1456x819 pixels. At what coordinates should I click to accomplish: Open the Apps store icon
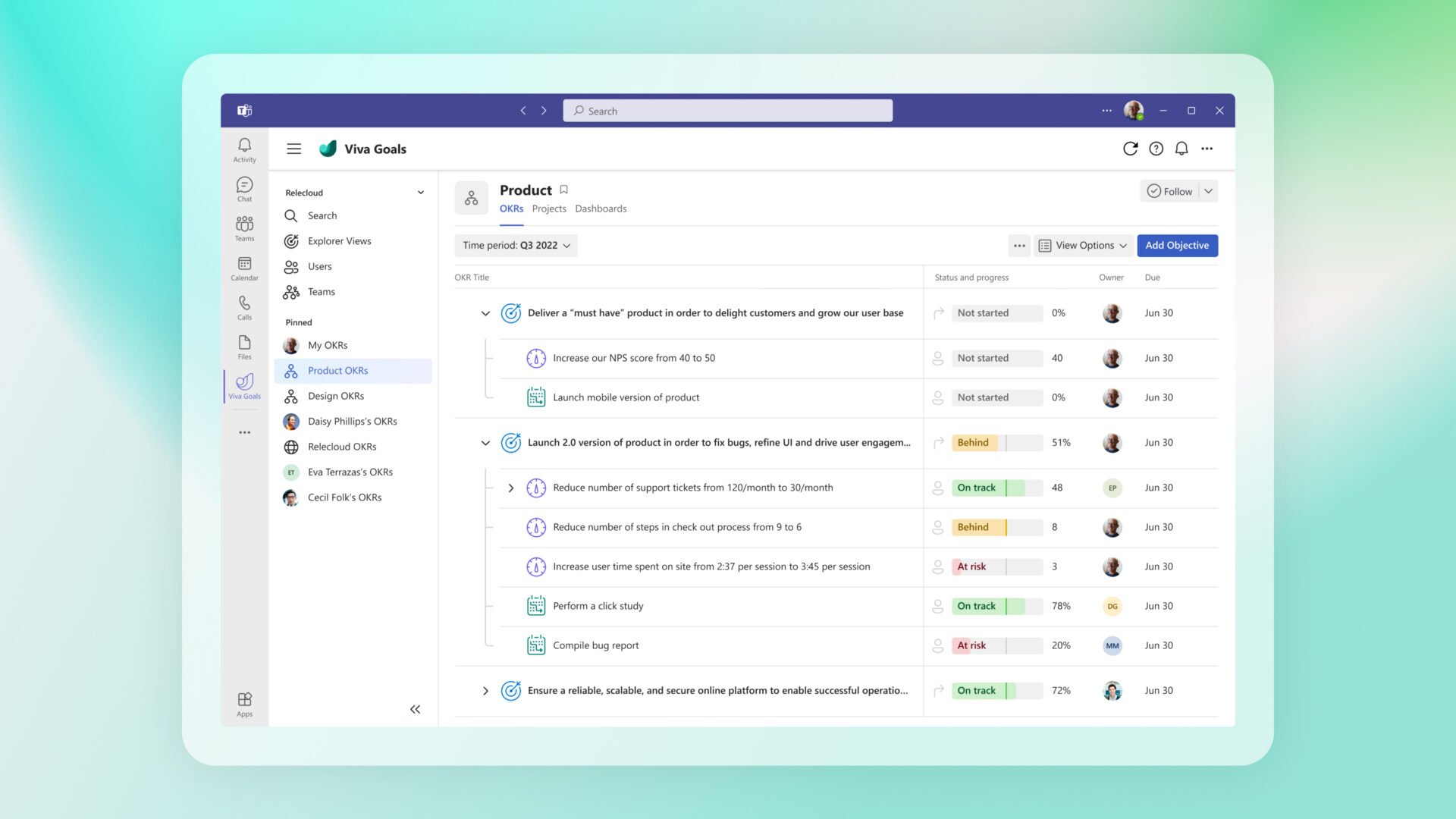244,704
